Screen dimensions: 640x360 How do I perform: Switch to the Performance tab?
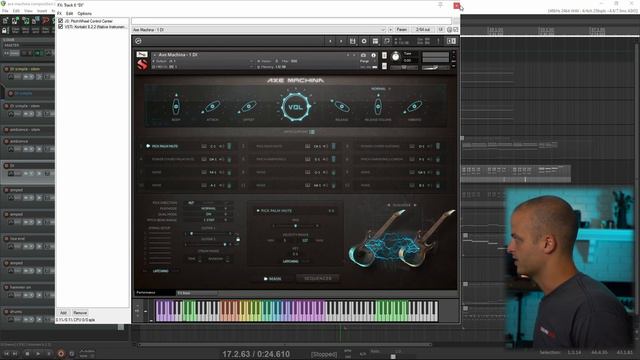point(154,293)
